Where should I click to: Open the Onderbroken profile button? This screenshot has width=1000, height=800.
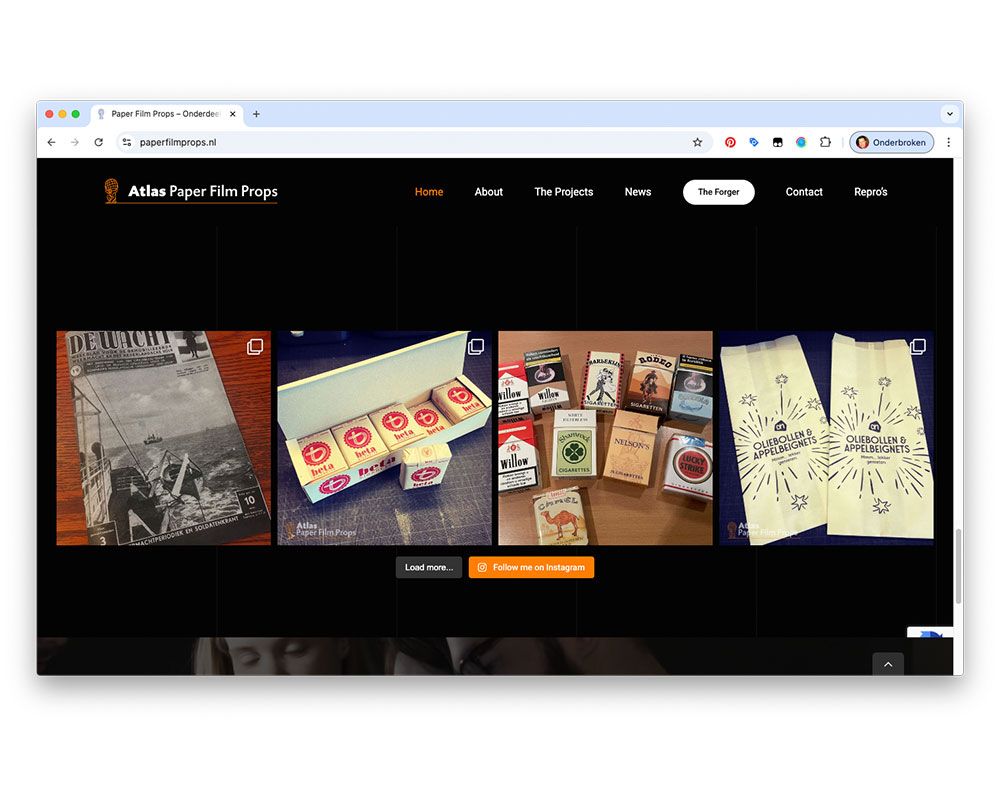tap(891, 142)
